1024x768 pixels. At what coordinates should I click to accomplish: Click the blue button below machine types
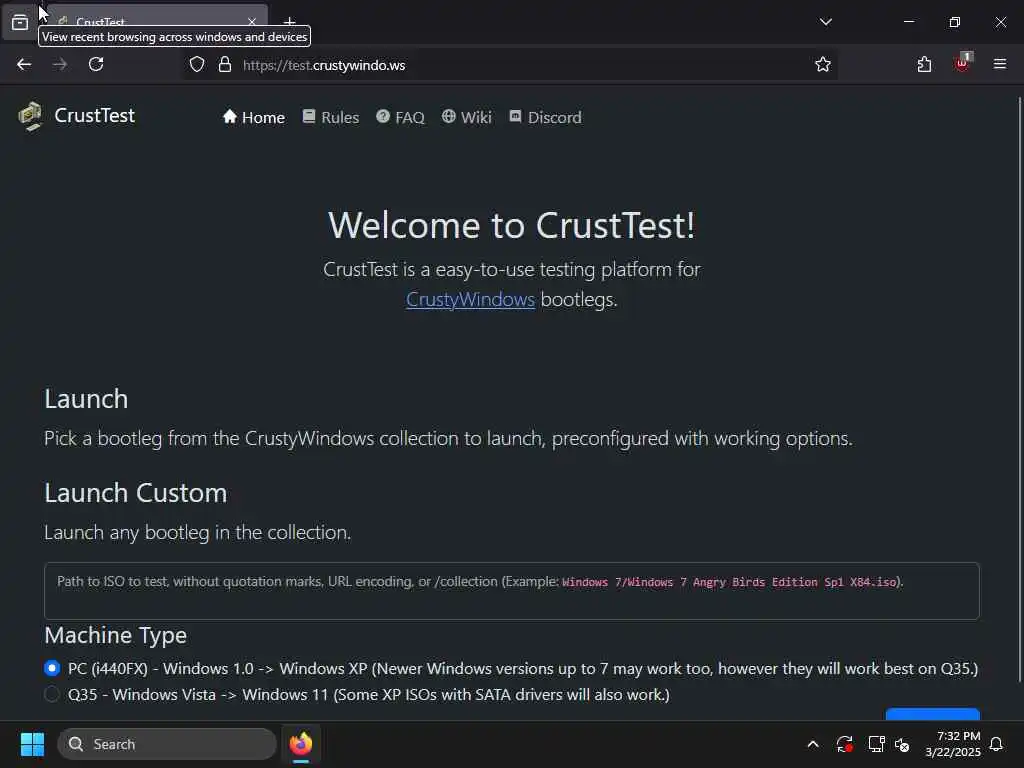(x=933, y=714)
